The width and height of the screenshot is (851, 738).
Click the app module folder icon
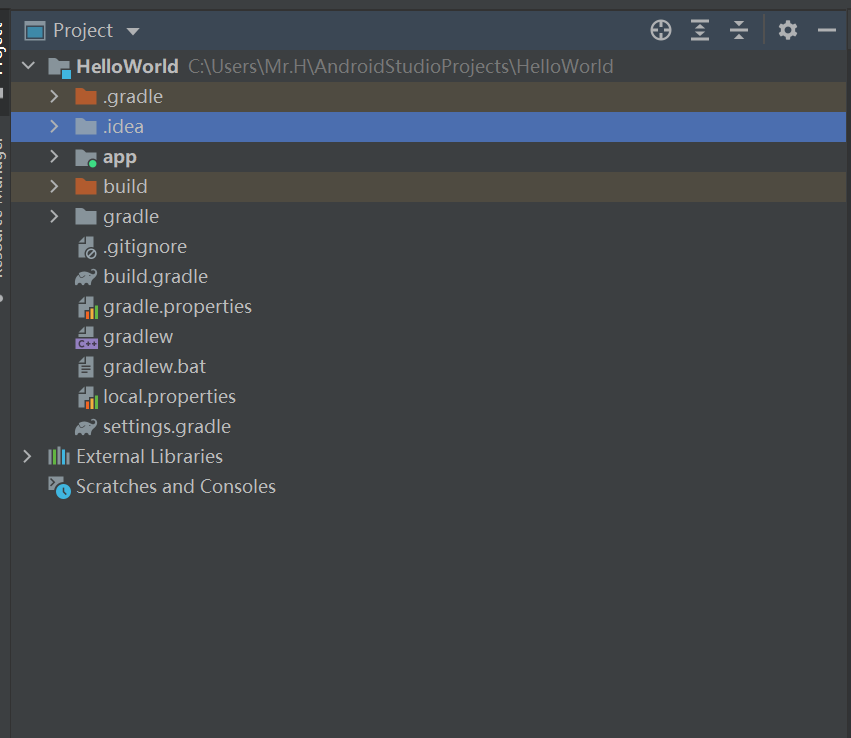tap(86, 157)
